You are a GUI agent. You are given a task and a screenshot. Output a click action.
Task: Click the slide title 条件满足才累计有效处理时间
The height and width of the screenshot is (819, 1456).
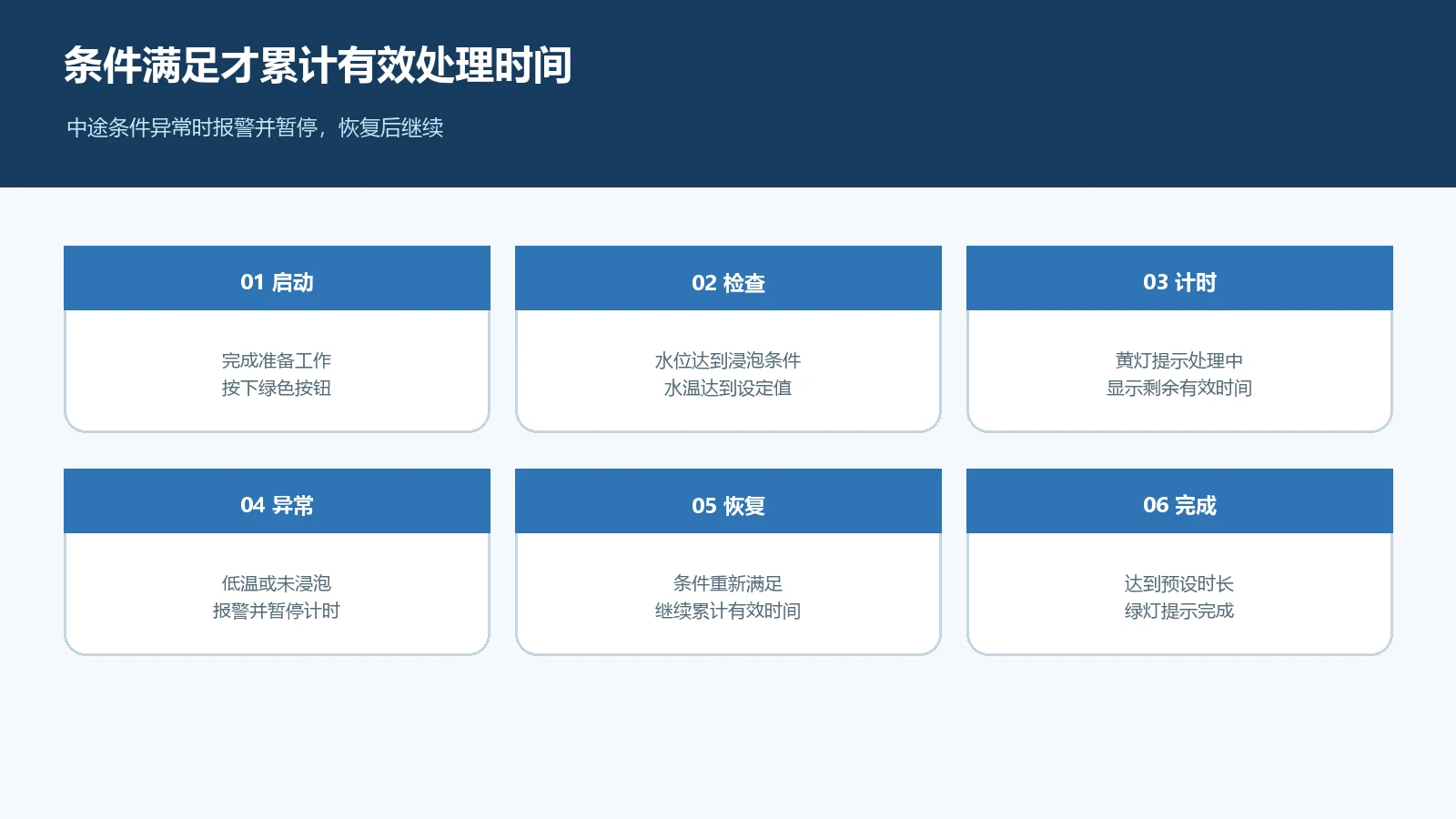[x=318, y=66]
